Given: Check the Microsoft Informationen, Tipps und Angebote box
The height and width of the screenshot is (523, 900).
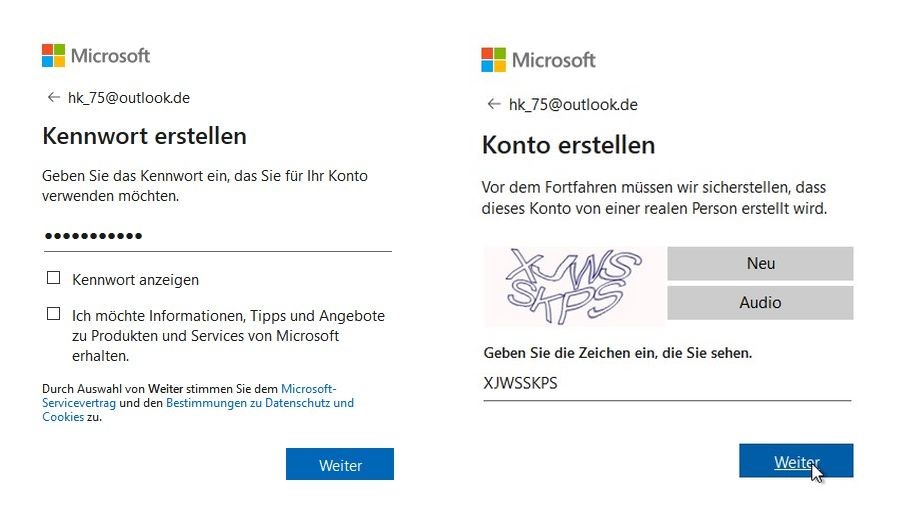Looking at the screenshot, I should point(53,313).
